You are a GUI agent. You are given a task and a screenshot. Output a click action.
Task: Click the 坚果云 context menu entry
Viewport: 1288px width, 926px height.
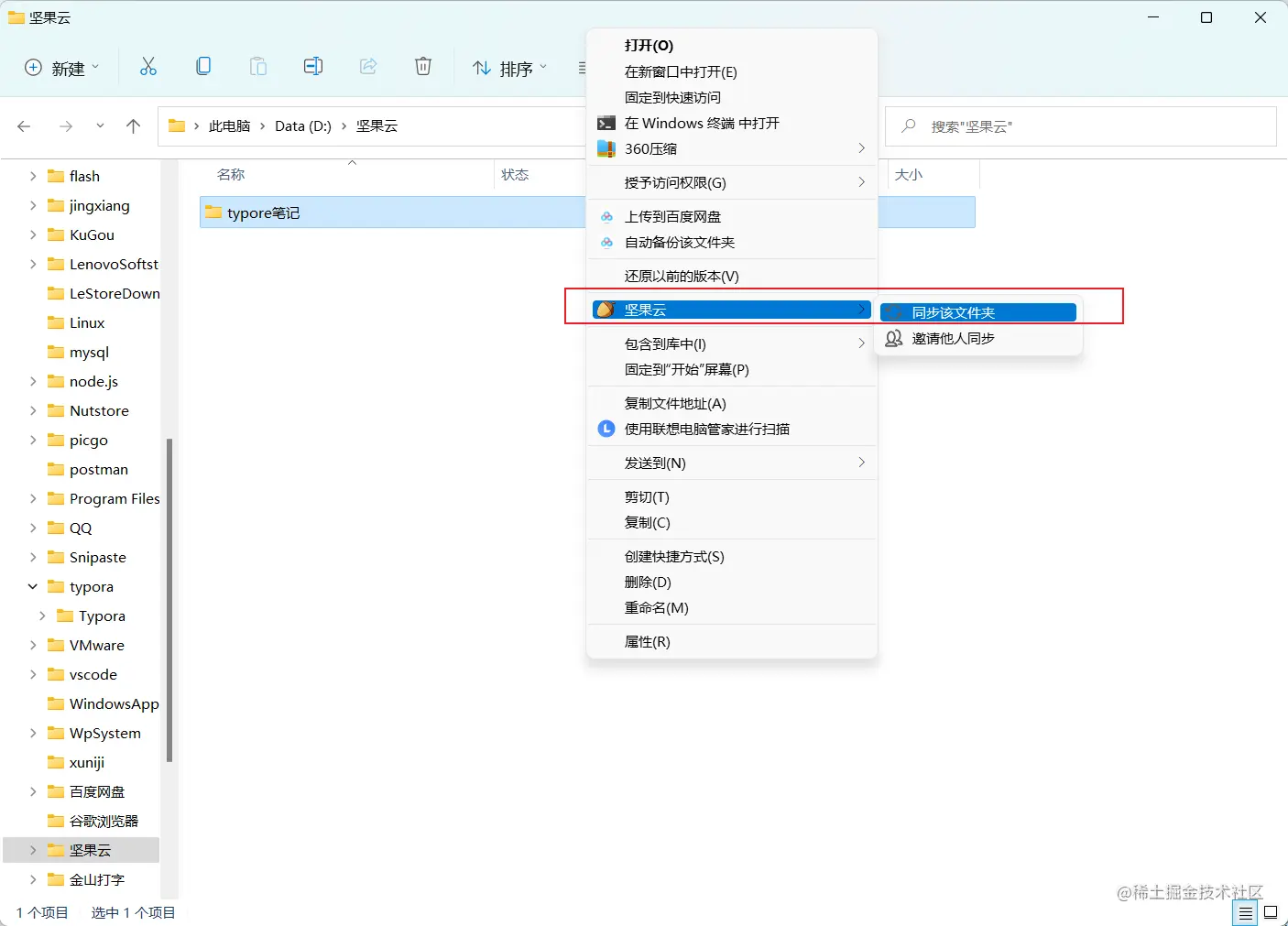731,310
